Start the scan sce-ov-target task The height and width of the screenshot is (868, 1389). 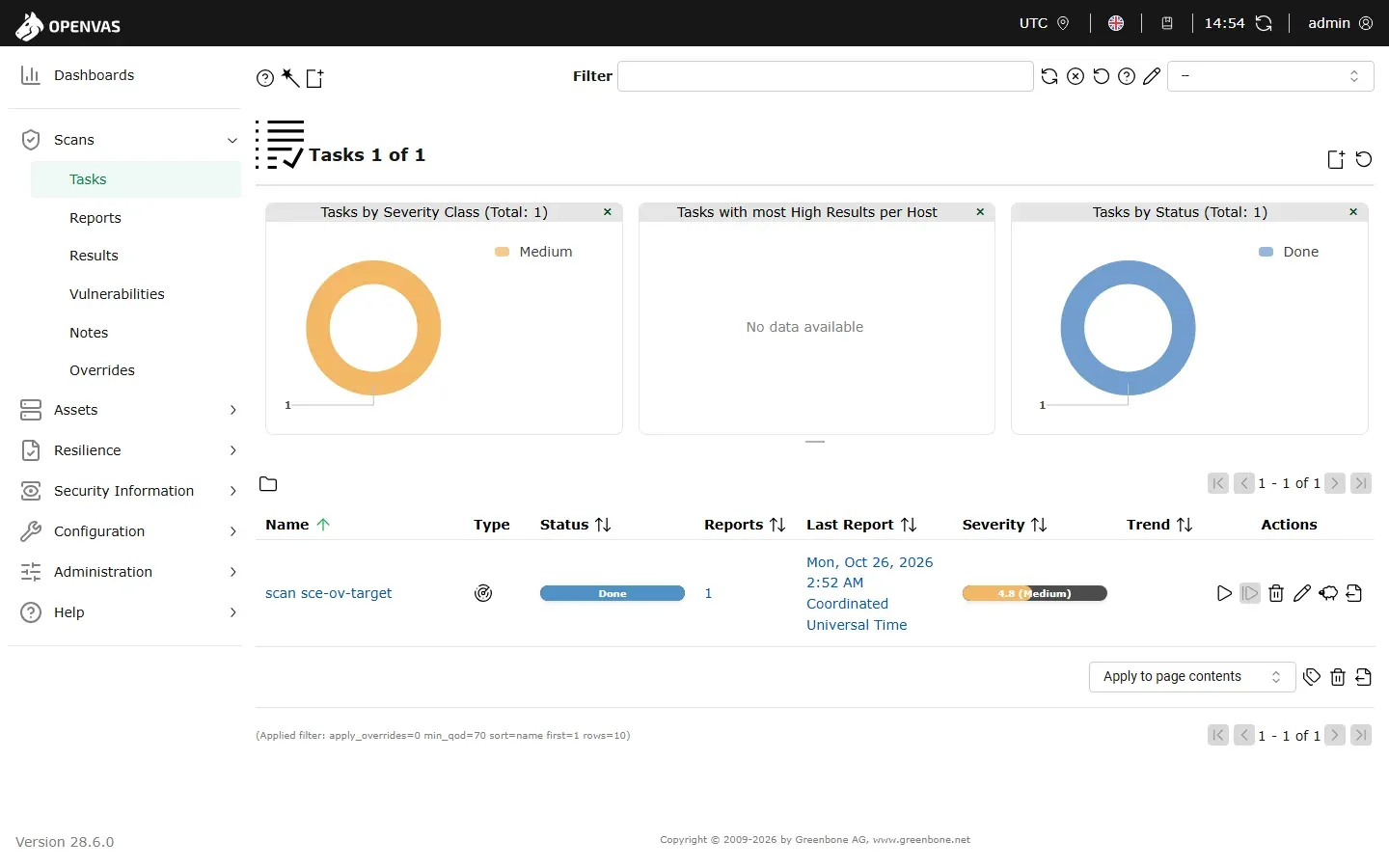pyautogui.click(x=1224, y=593)
